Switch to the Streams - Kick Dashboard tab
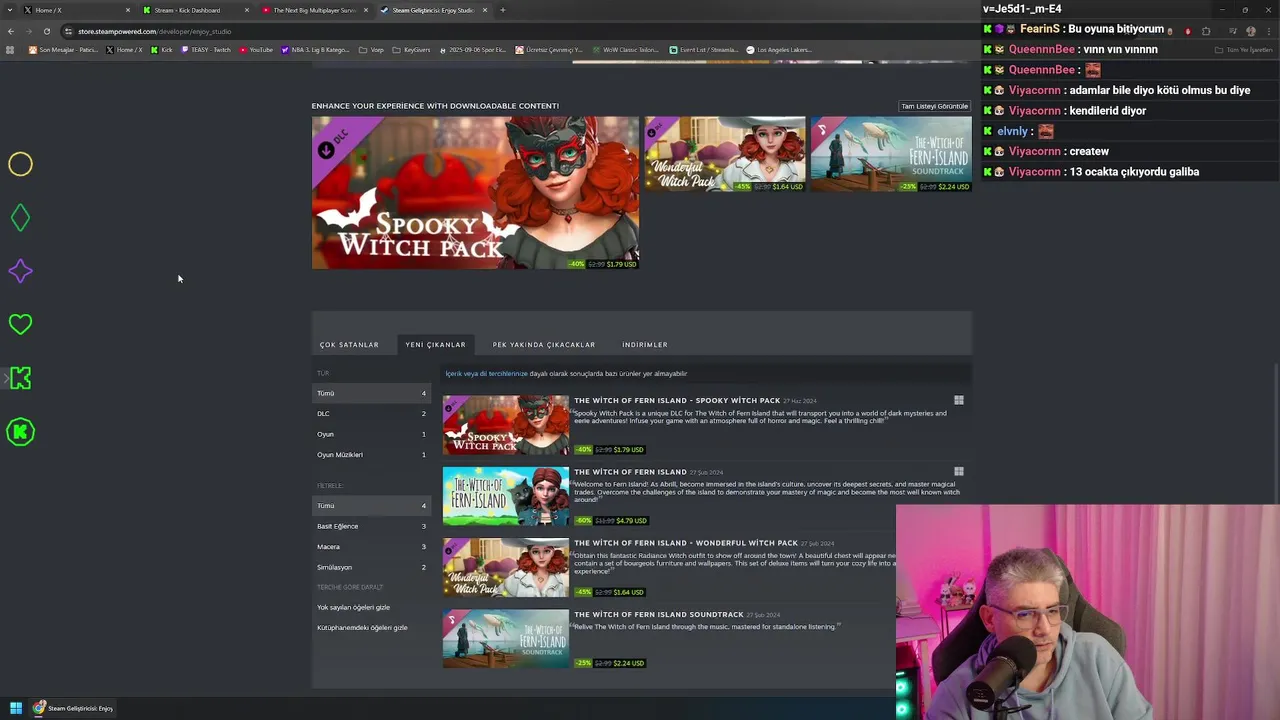 tap(195, 10)
